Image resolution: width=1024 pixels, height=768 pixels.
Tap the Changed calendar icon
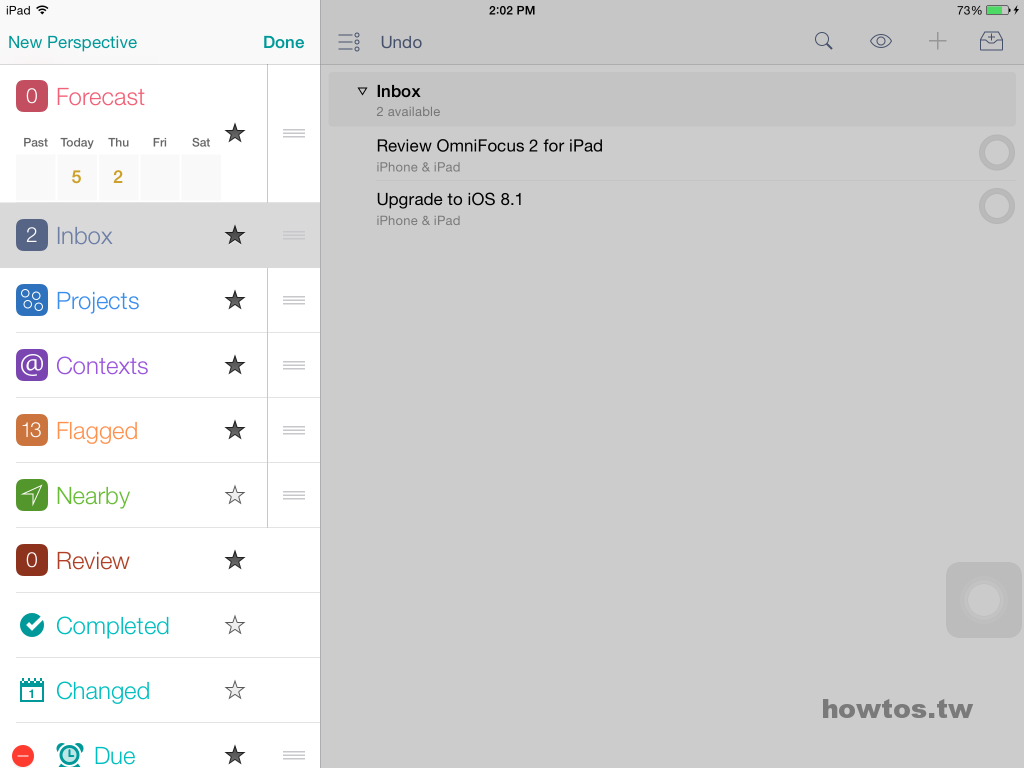pos(31,690)
